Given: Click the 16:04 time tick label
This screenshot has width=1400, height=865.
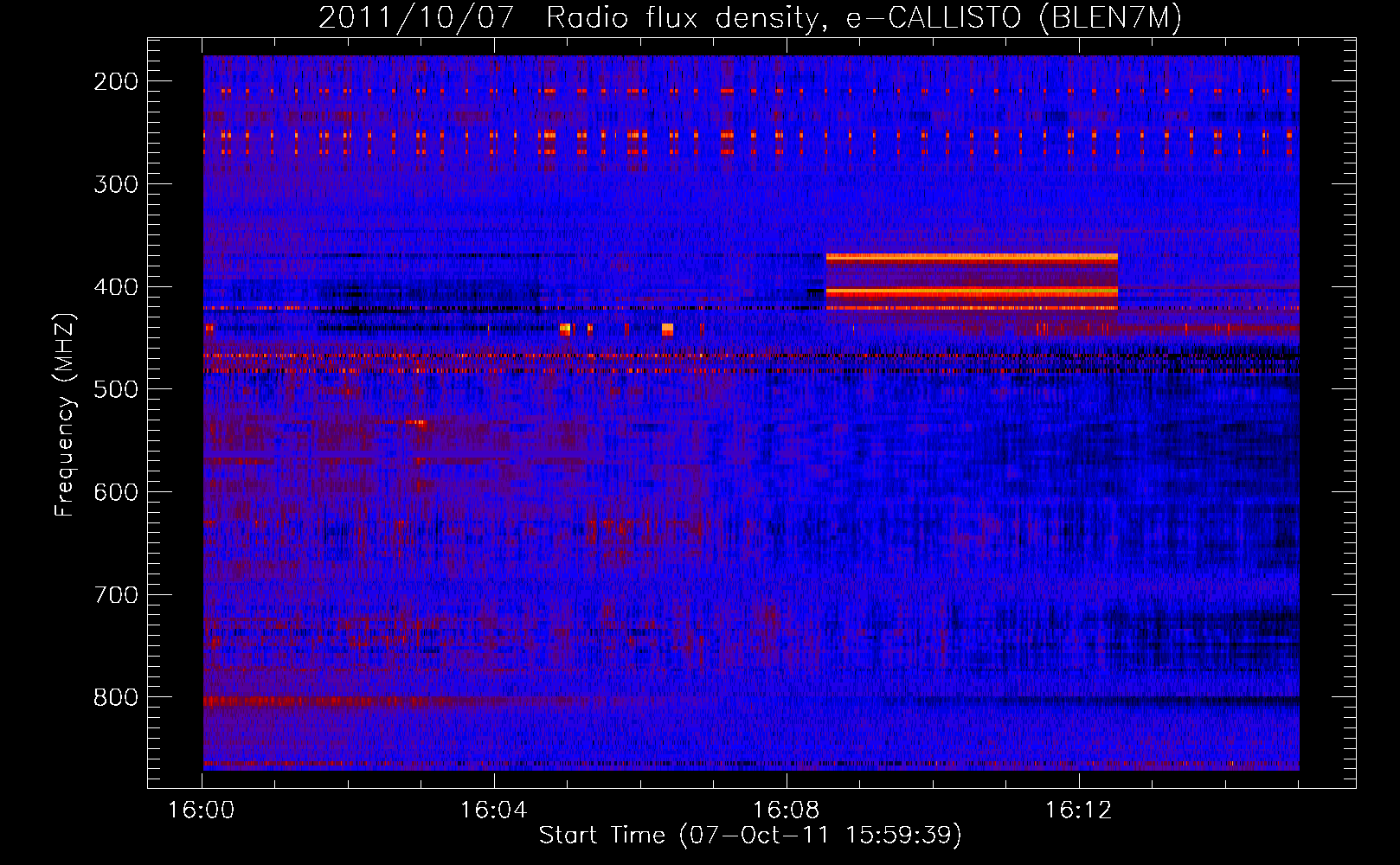Looking at the screenshot, I should click(494, 811).
